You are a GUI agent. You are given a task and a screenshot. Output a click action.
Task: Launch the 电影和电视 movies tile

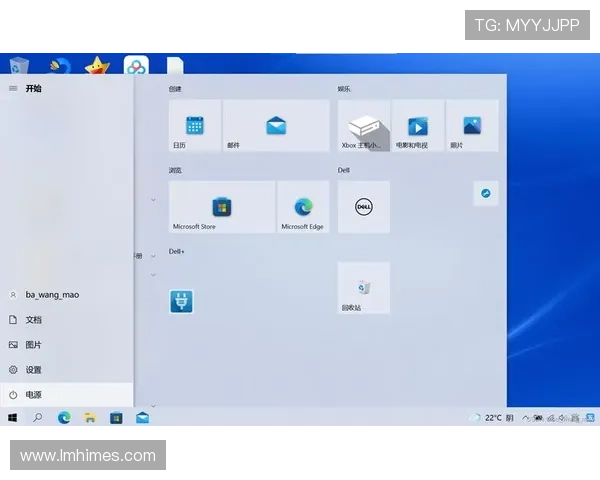coord(418,126)
